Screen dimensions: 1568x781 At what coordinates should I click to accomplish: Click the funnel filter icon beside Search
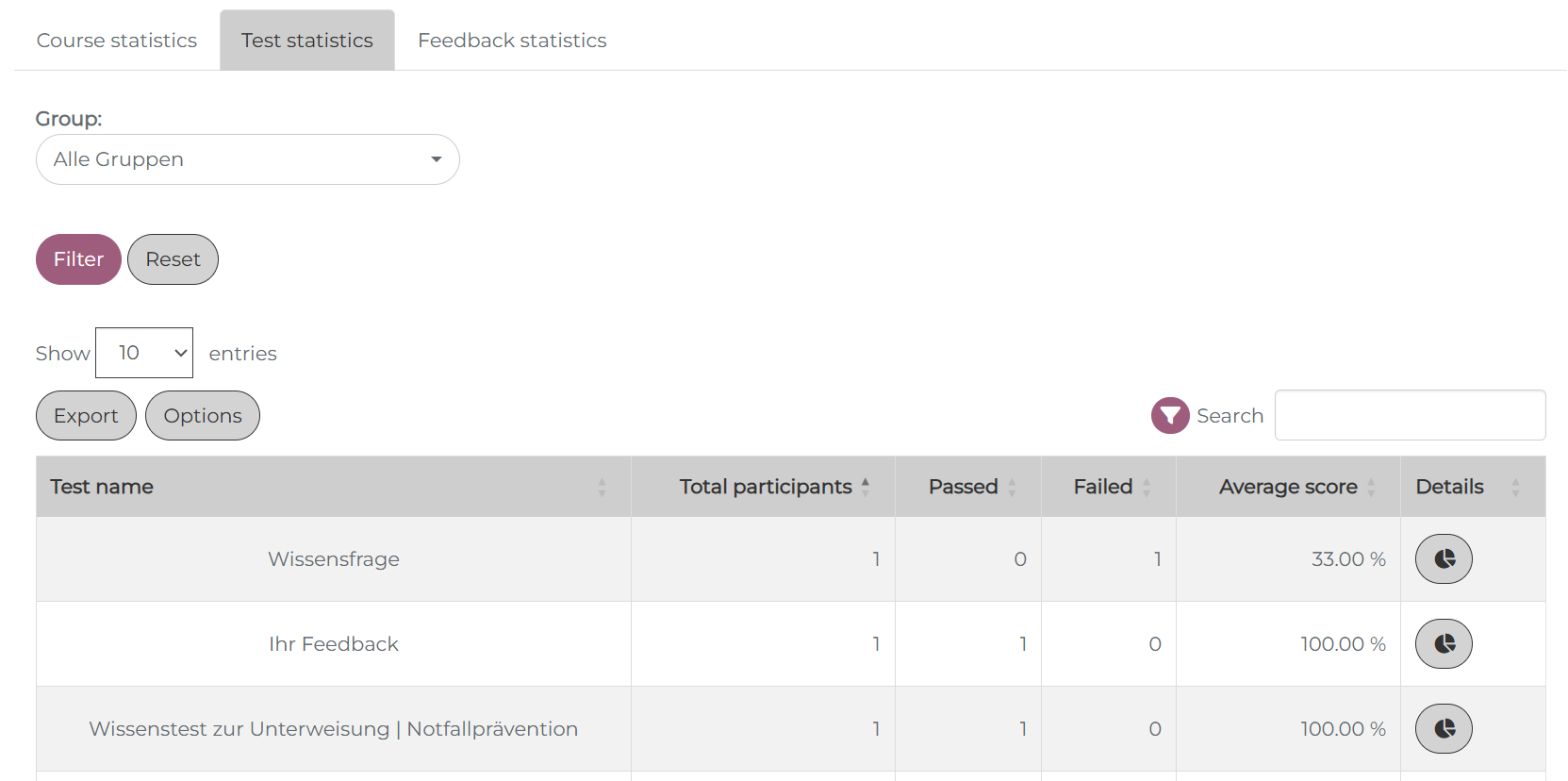(x=1169, y=416)
